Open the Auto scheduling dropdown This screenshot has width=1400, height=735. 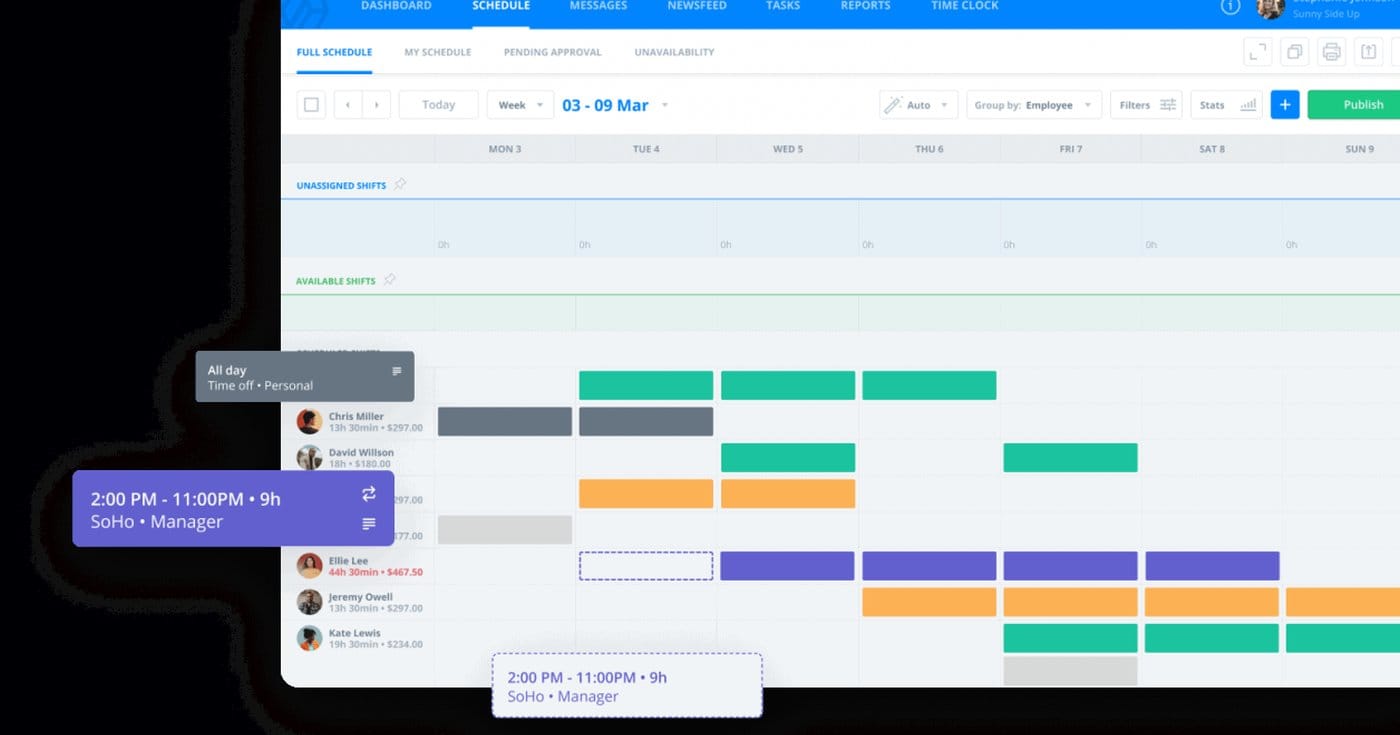pyautogui.click(x=919, y=105)
